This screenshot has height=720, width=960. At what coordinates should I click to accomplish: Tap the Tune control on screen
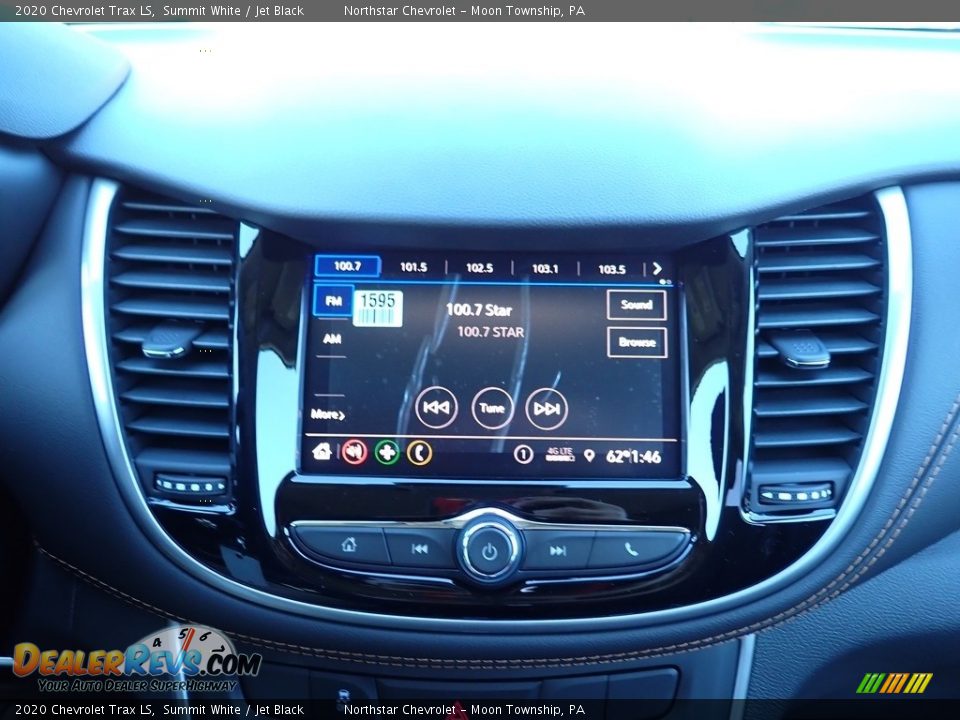[x=490, y=406]
